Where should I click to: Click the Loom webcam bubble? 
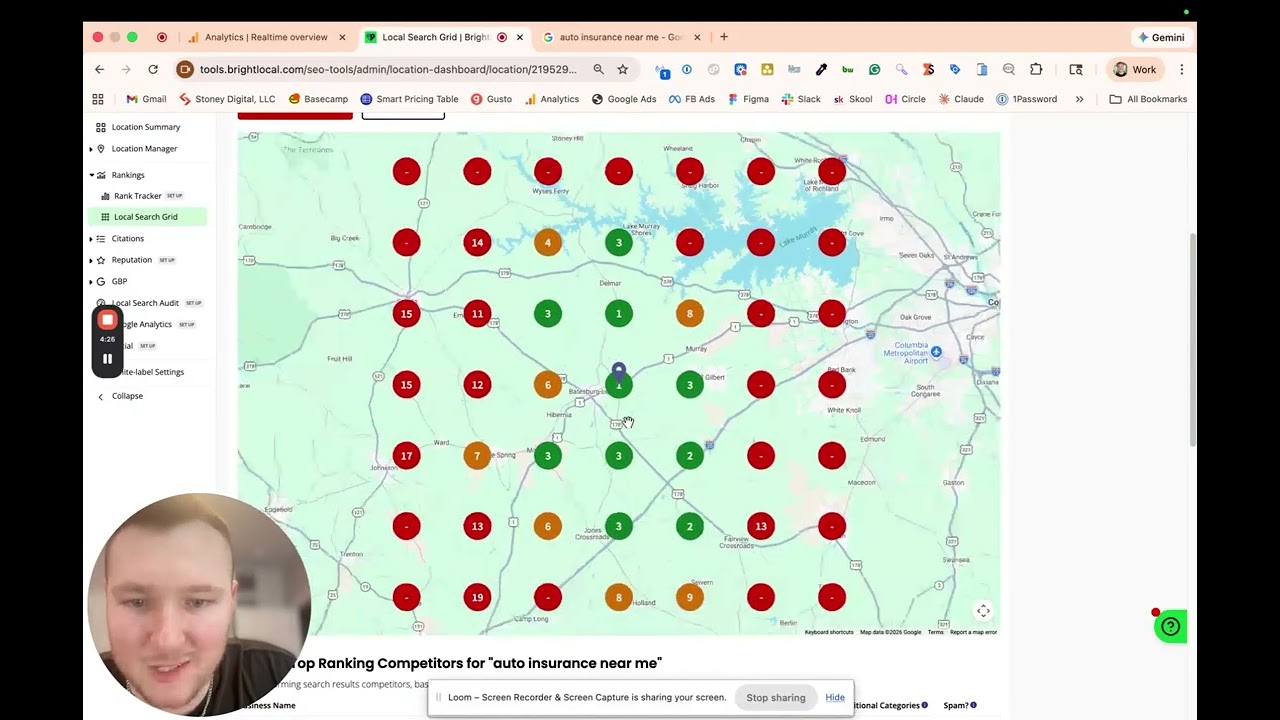coord(198,604)
